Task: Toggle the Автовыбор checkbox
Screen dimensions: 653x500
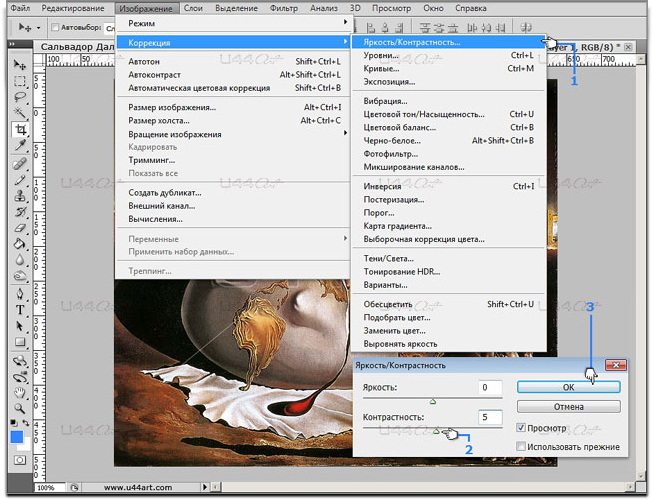Action: (x=55, y=27)
